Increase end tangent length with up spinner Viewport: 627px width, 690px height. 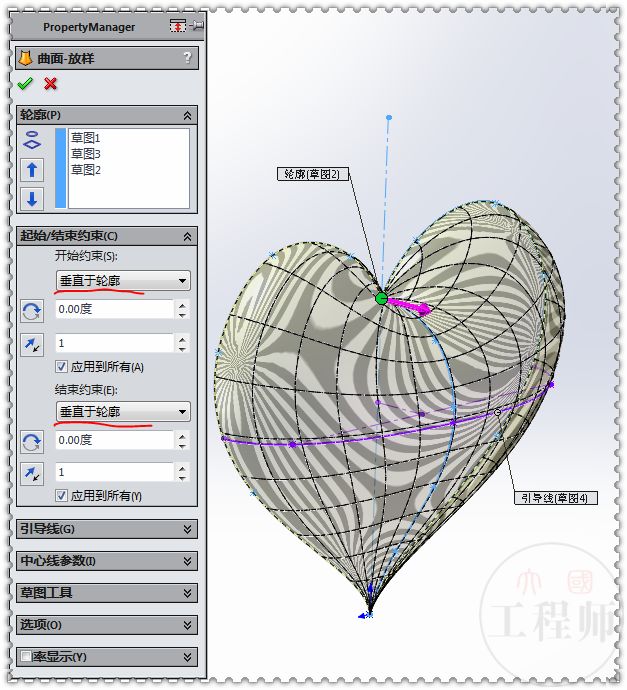[x=182, y=468]
